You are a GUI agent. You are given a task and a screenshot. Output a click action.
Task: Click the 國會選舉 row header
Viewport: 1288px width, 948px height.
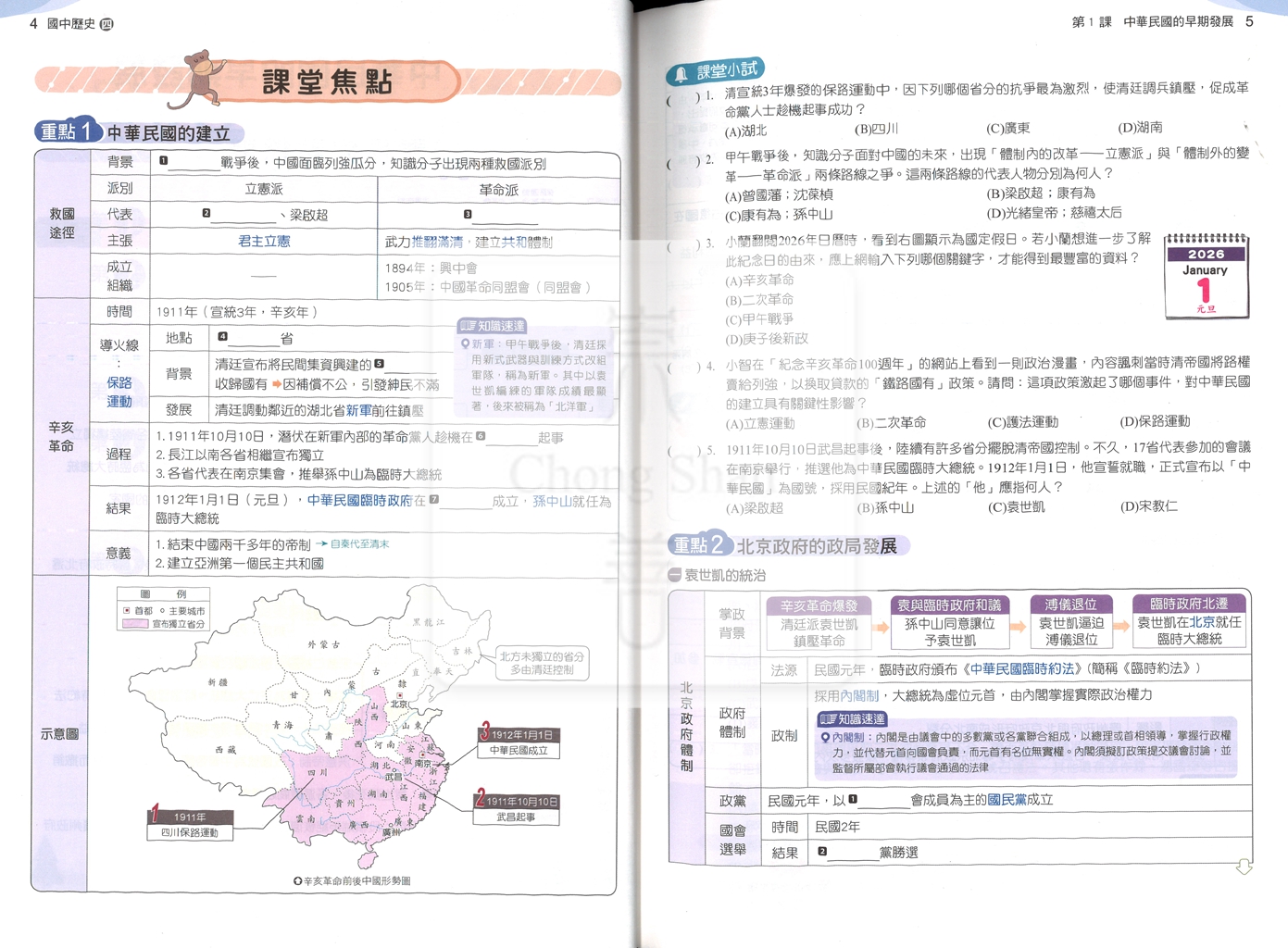tap(732, 840)
